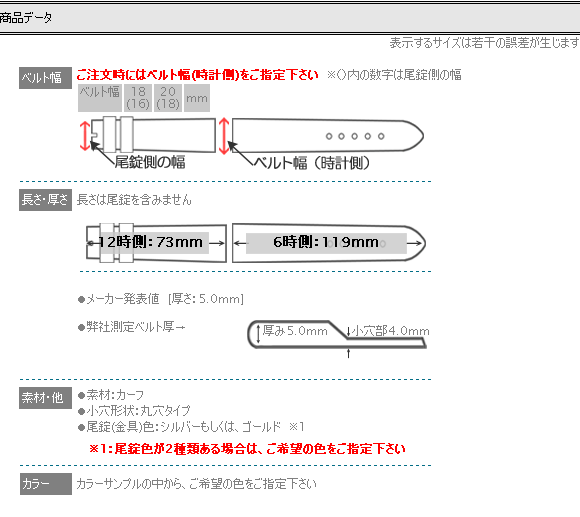Click the 尾錠側の幅 caption

point(150,162)
